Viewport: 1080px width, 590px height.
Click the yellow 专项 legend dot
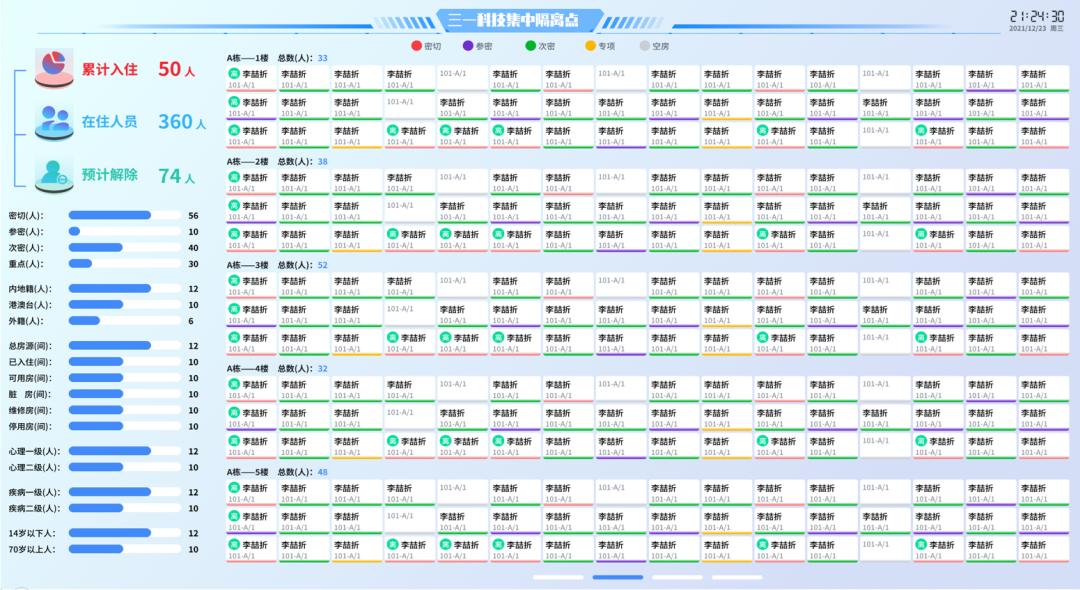590,45
